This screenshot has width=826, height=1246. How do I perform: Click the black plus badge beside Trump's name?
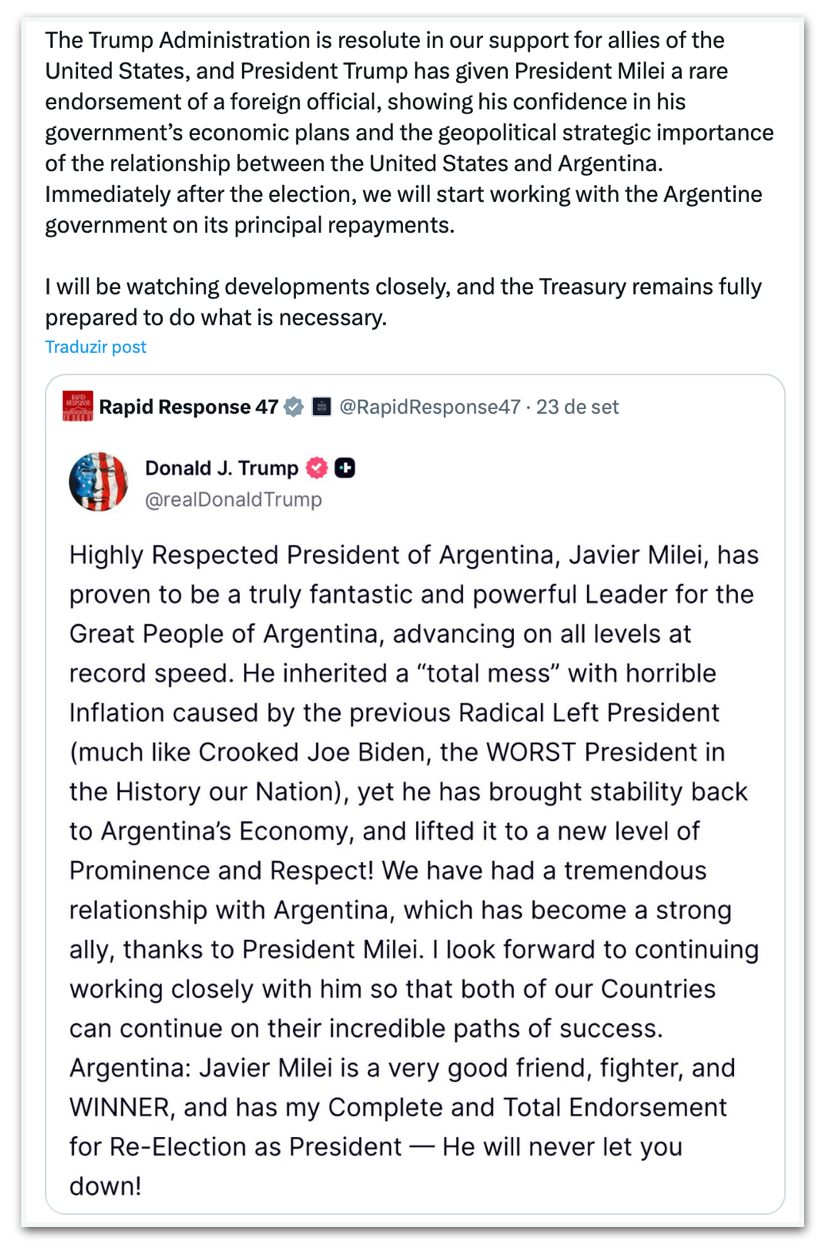pos(345,468)
